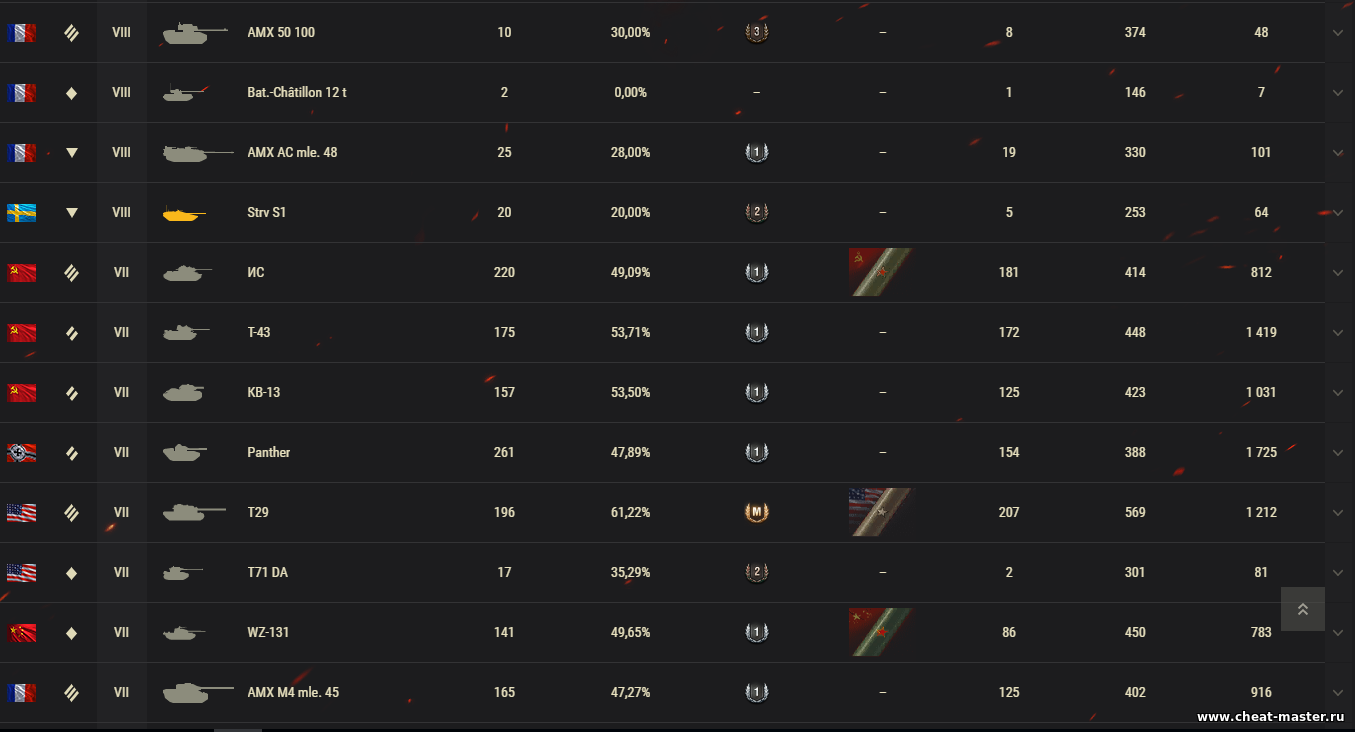Expand the Panther row chevron
Screen dimensions: 1355x732
1338,453
